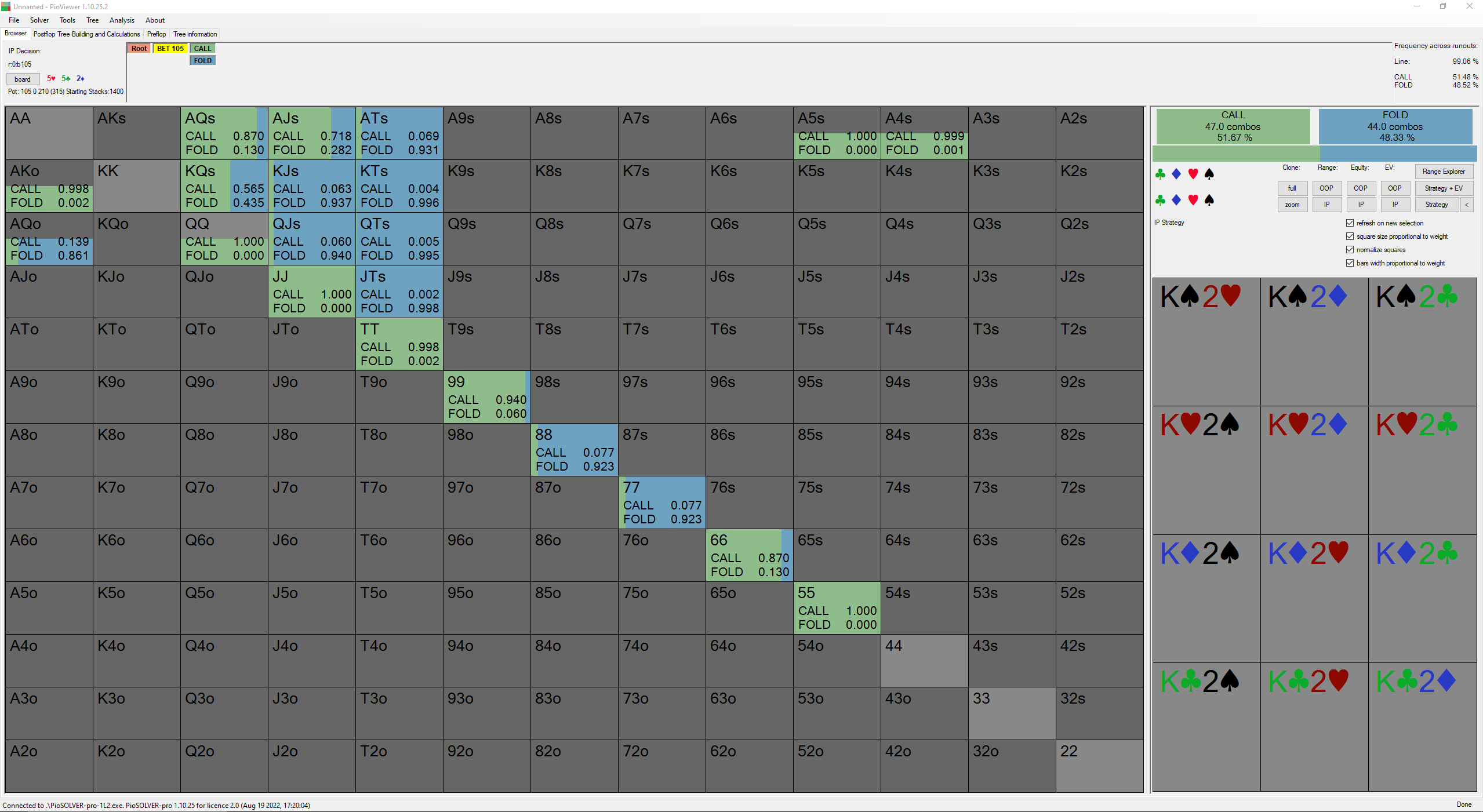Image resolution: width=1483 pixels, height=812 pixels.
Task: Click the red heart suit in bottom row
Action: click(1193, 200)
